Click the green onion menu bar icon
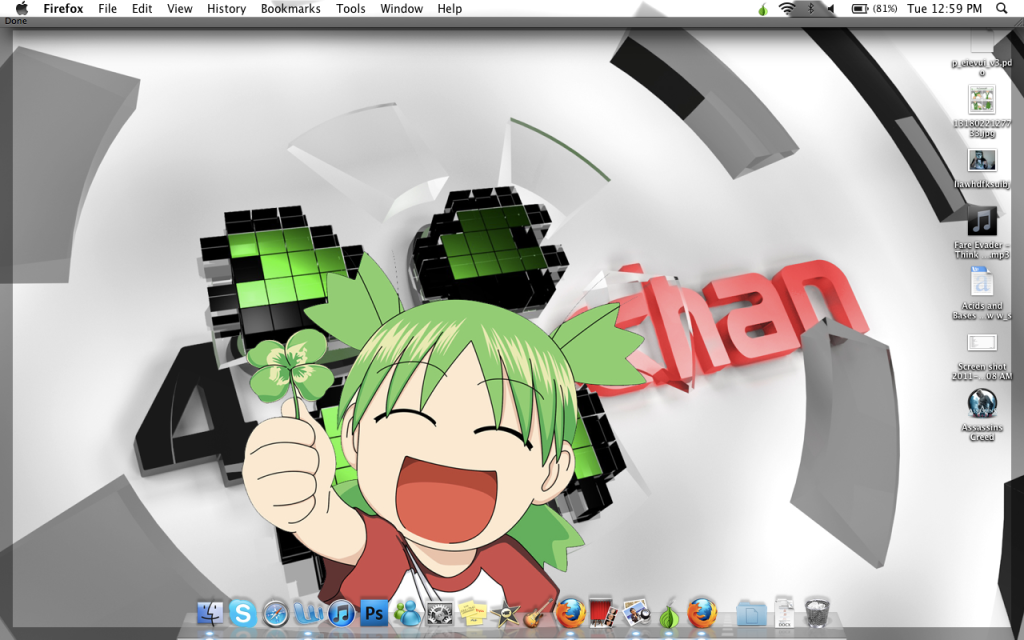 pyautogui.click(x=762, y=8)
